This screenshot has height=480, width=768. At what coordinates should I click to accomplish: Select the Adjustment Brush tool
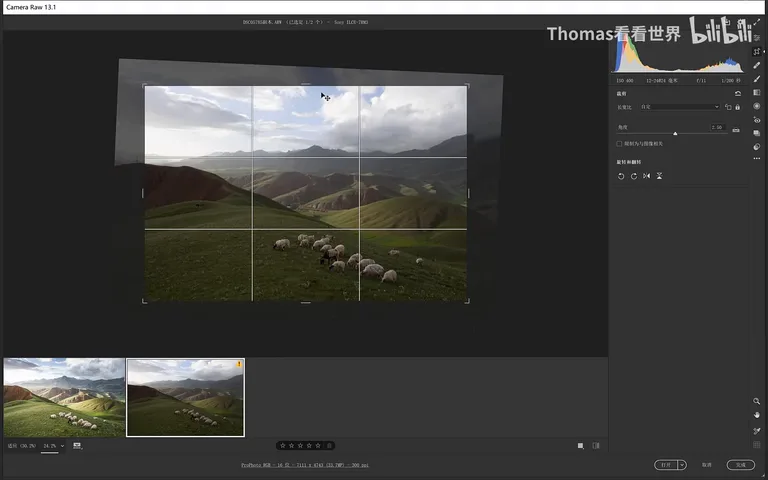757,79
